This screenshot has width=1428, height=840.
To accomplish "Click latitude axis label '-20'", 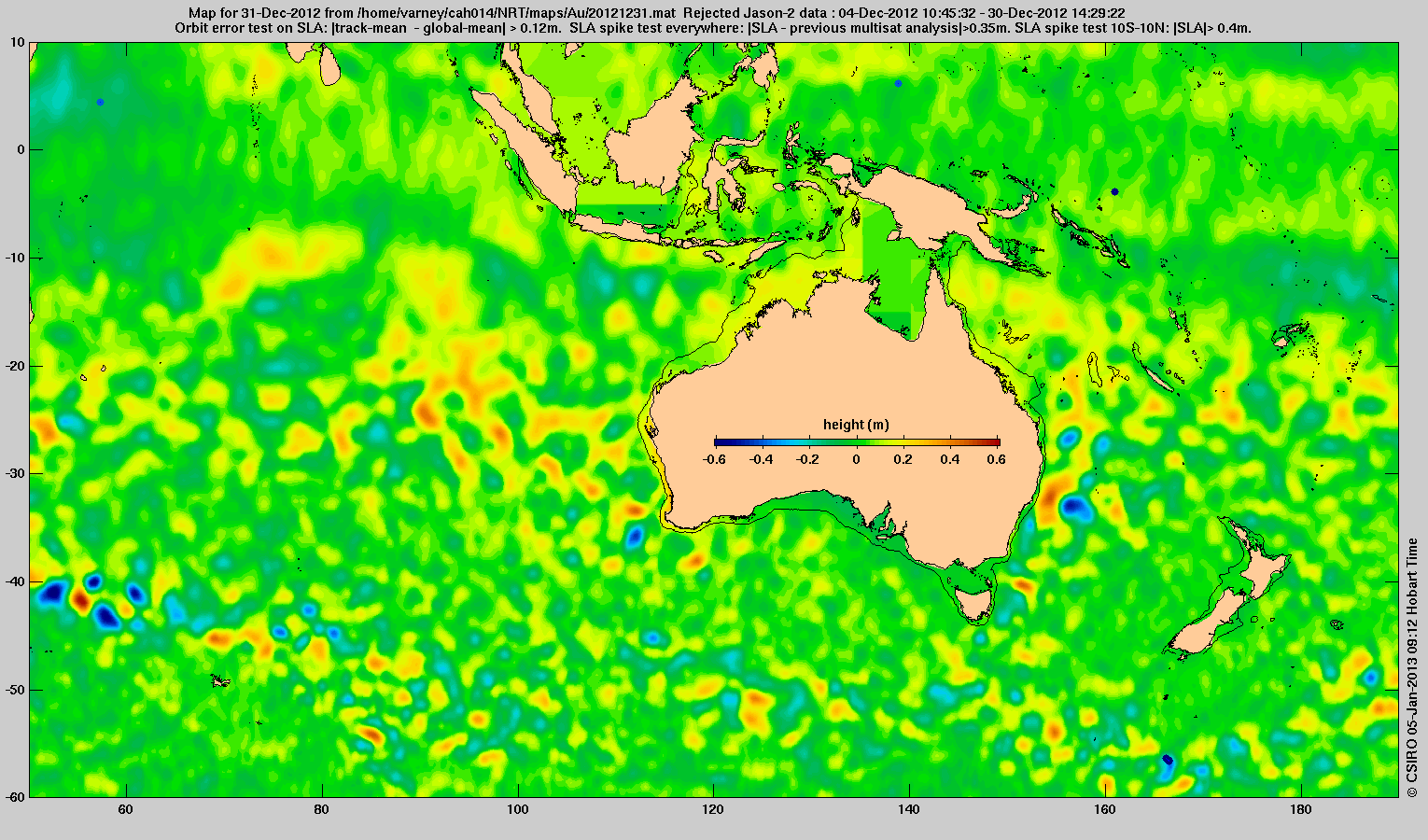I will point(16,366).
